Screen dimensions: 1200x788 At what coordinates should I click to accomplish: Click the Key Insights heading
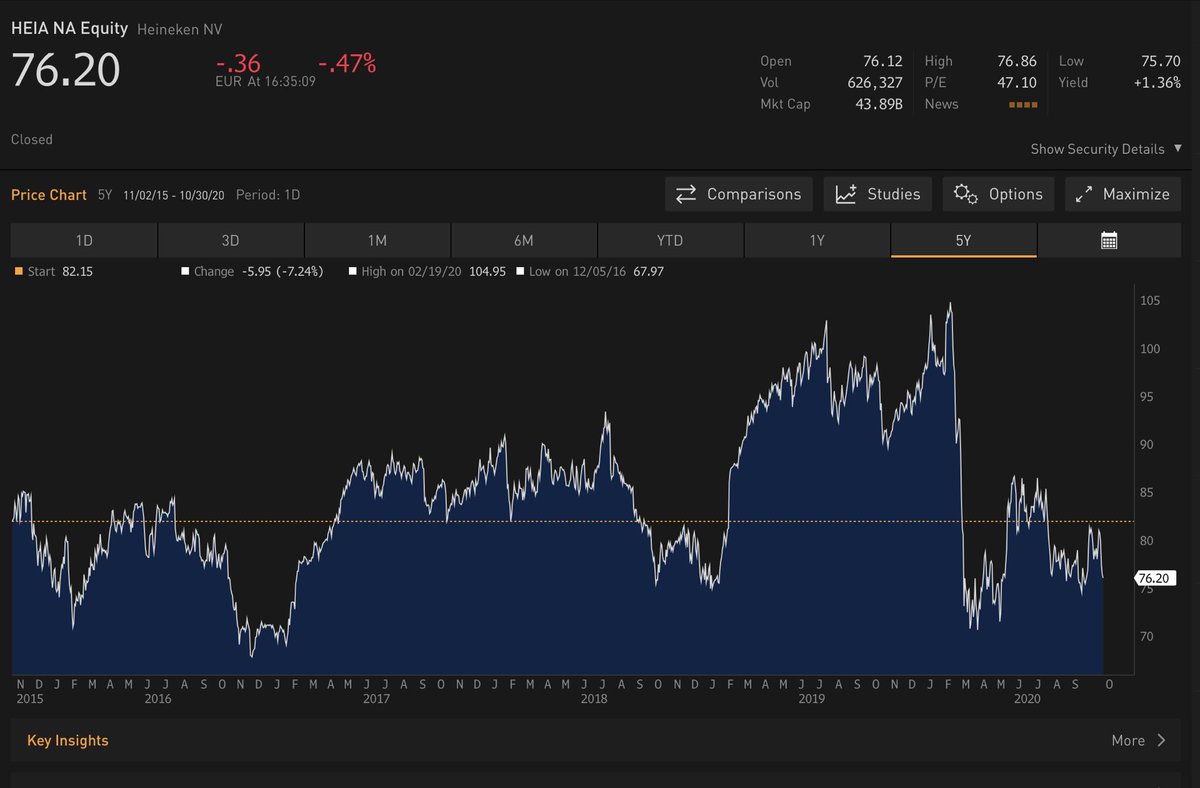tap(68, 741)
